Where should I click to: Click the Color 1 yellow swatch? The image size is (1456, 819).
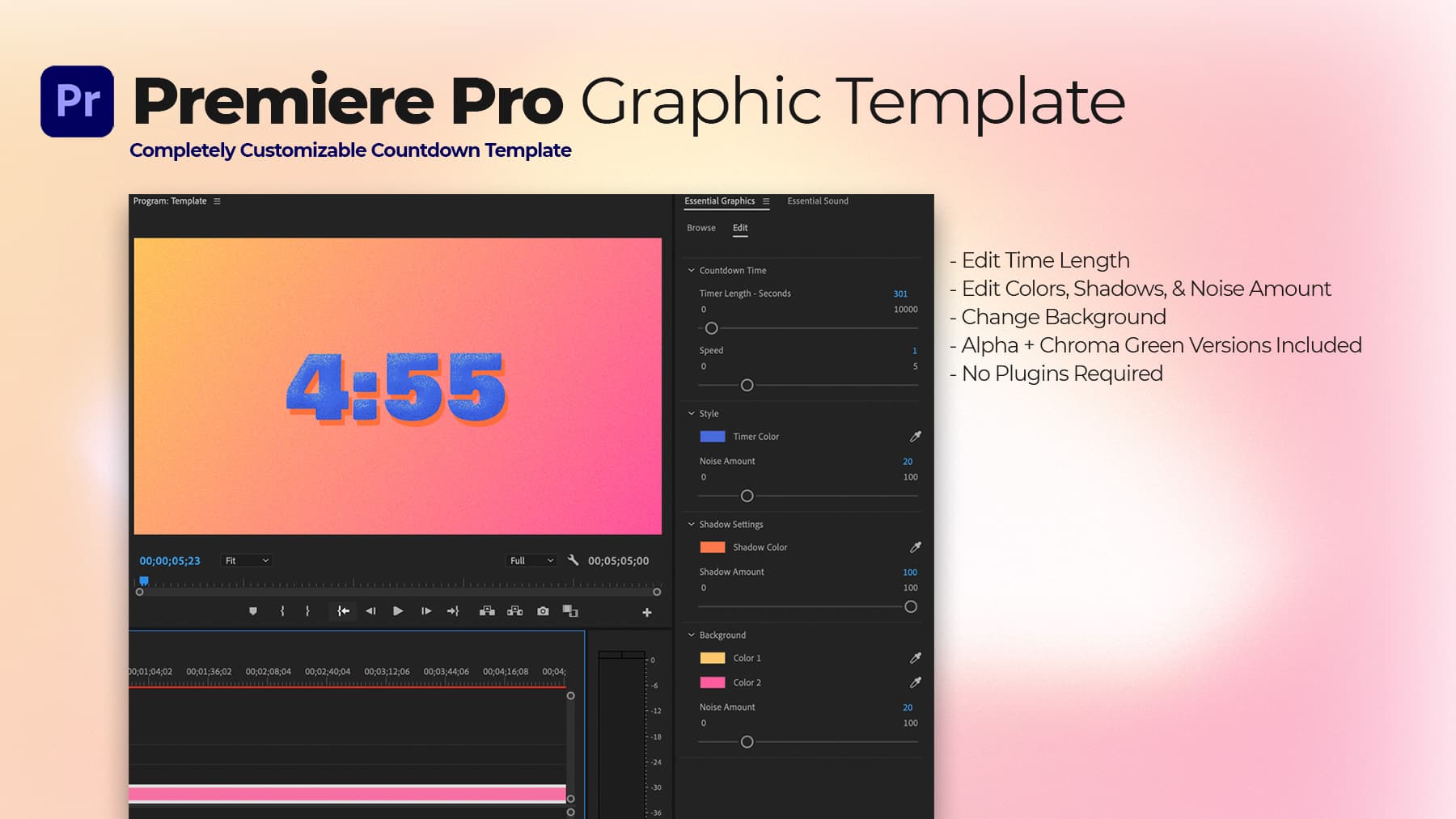[x=713, y=658]
